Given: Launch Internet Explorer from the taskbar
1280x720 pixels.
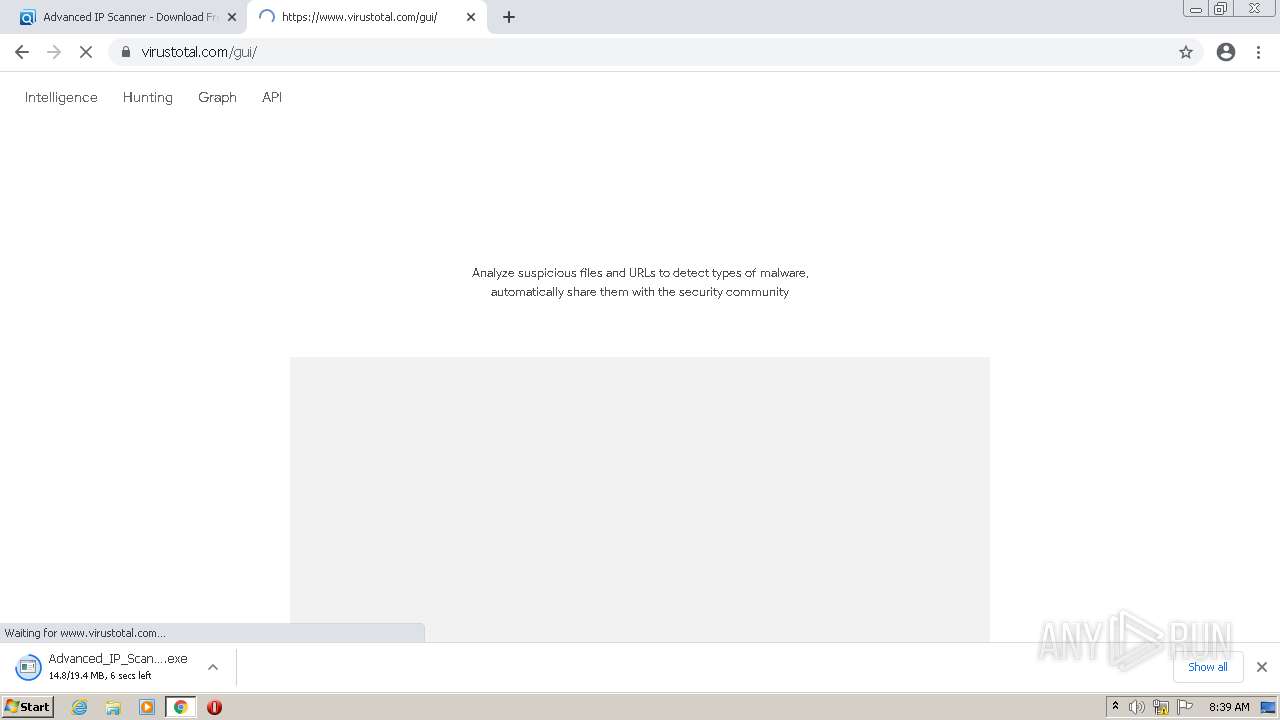Looking at the screenshot, I should [x=80, y=707].
